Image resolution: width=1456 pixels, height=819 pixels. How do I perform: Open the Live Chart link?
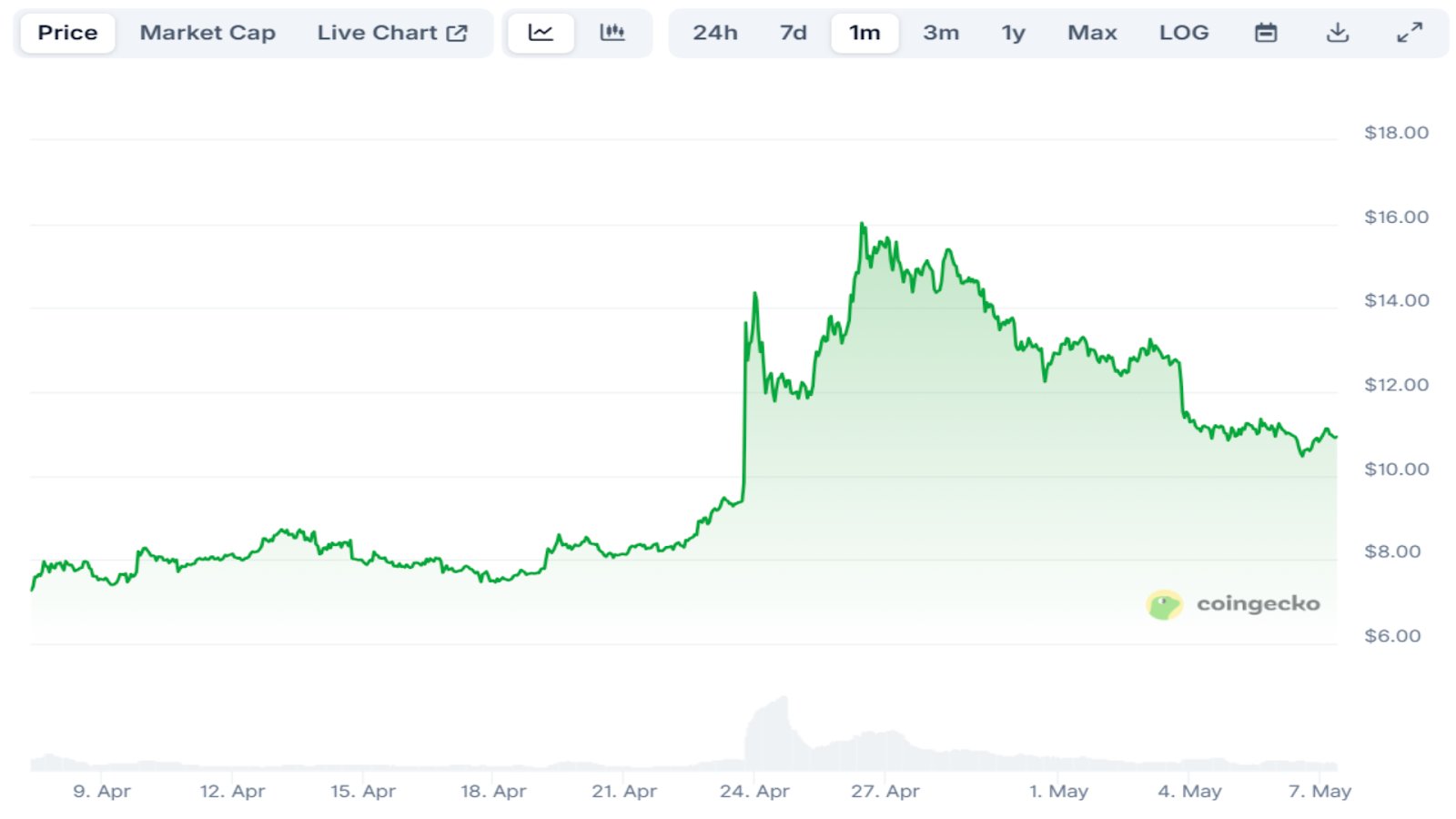[379, 32]
